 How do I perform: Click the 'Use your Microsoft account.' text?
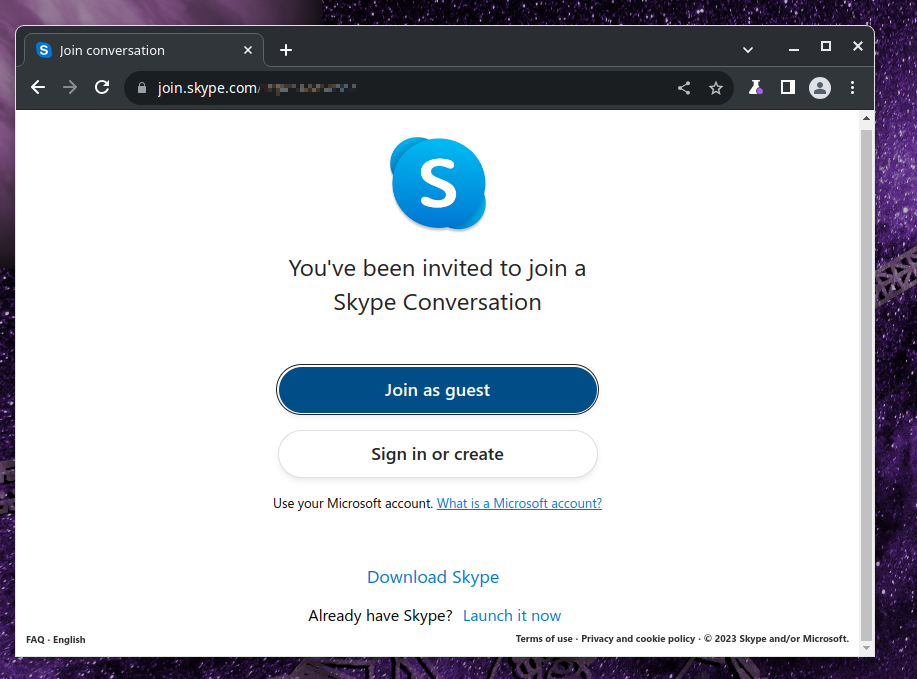353,504
